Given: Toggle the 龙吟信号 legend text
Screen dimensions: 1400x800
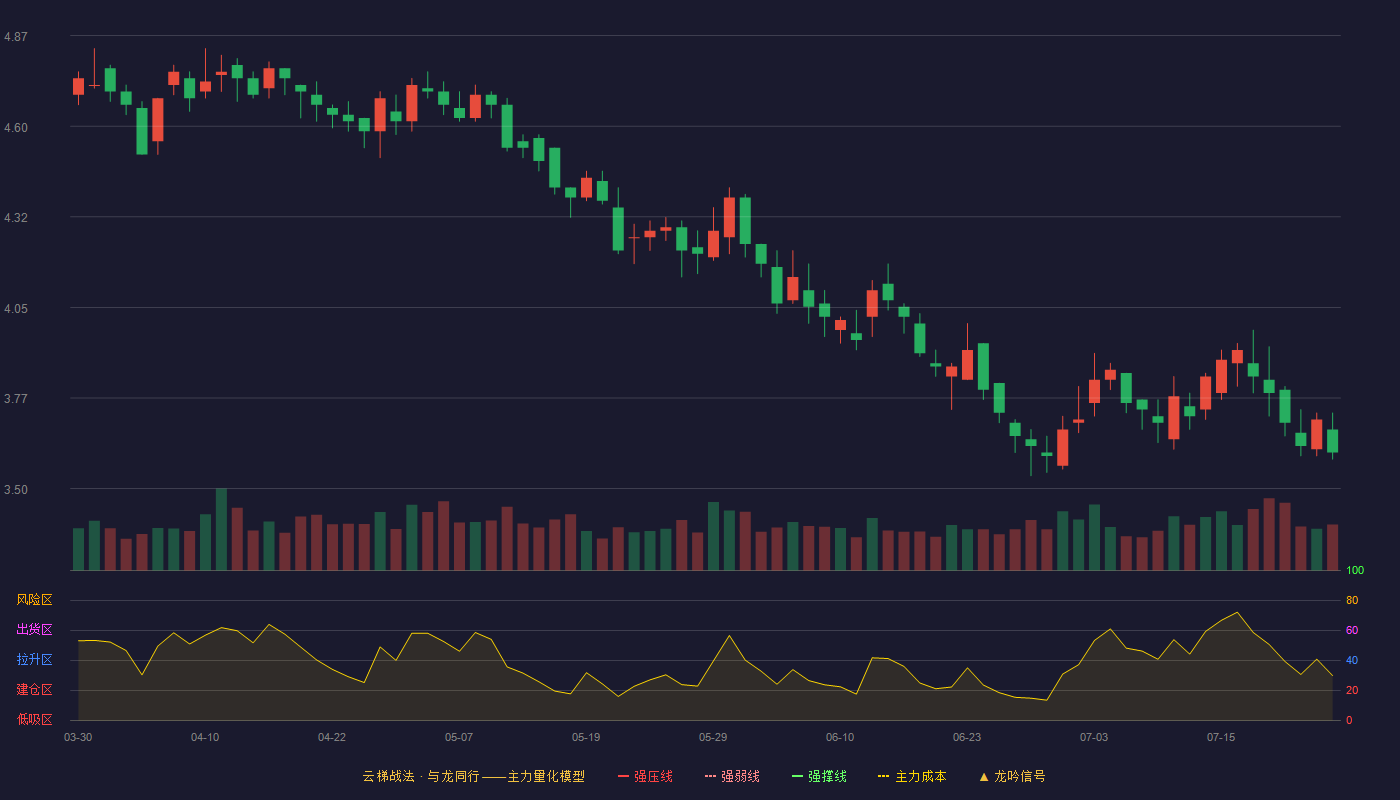Looking at the screenshot, I should [1019, 776].
